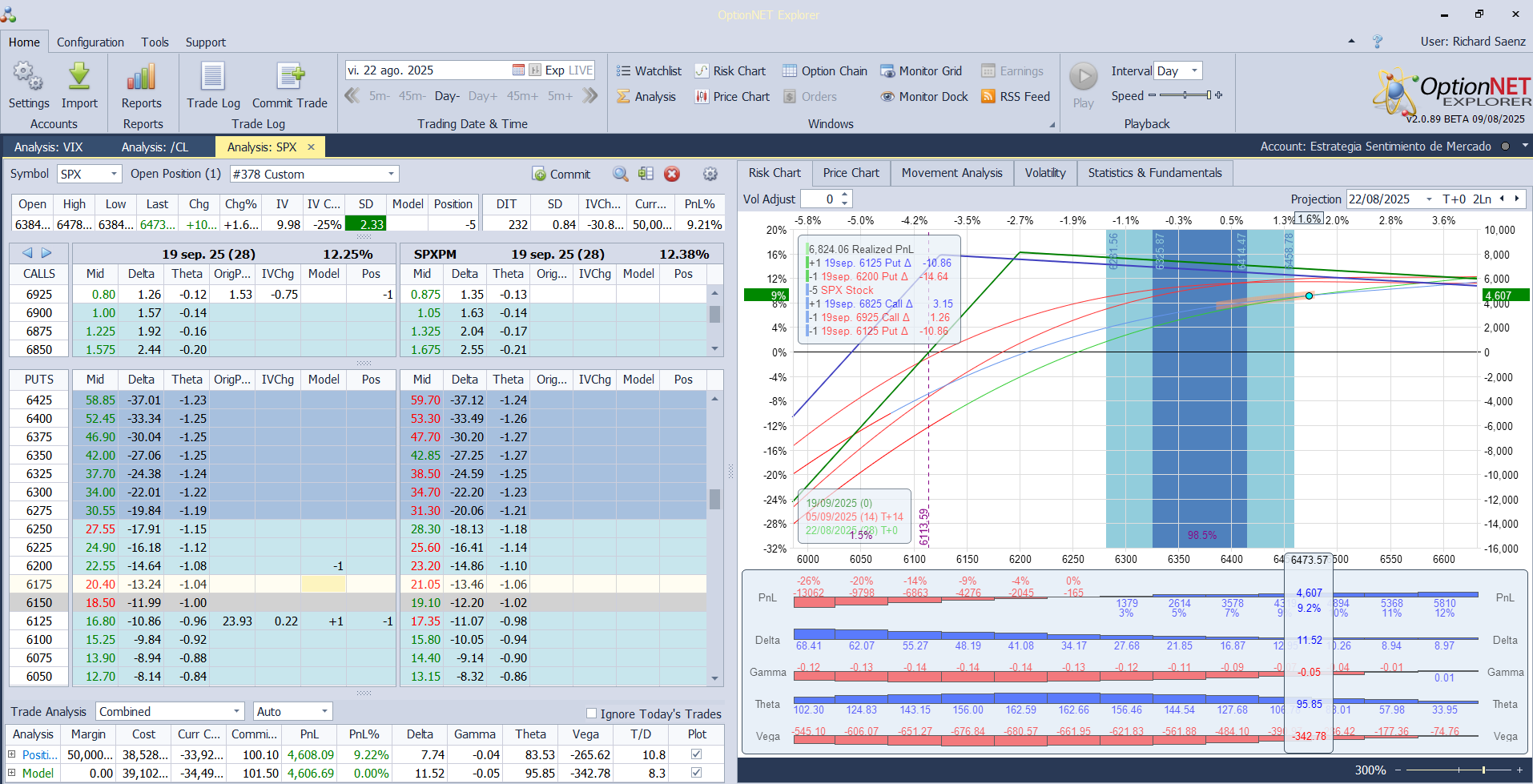
Task: Open the Monitor Grid window
Action: point(921,71)
